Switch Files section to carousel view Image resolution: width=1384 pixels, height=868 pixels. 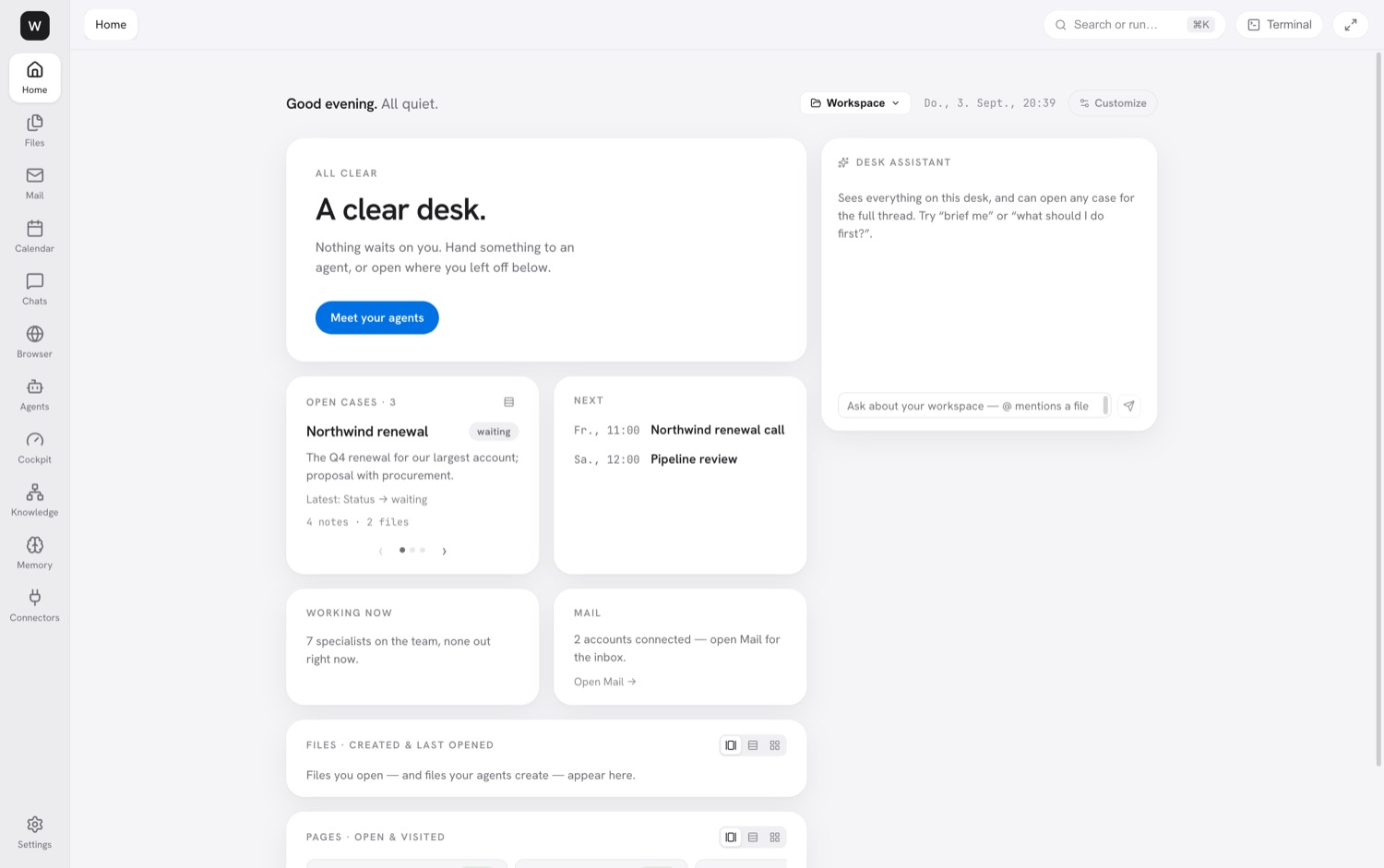[x=731, y=745]
